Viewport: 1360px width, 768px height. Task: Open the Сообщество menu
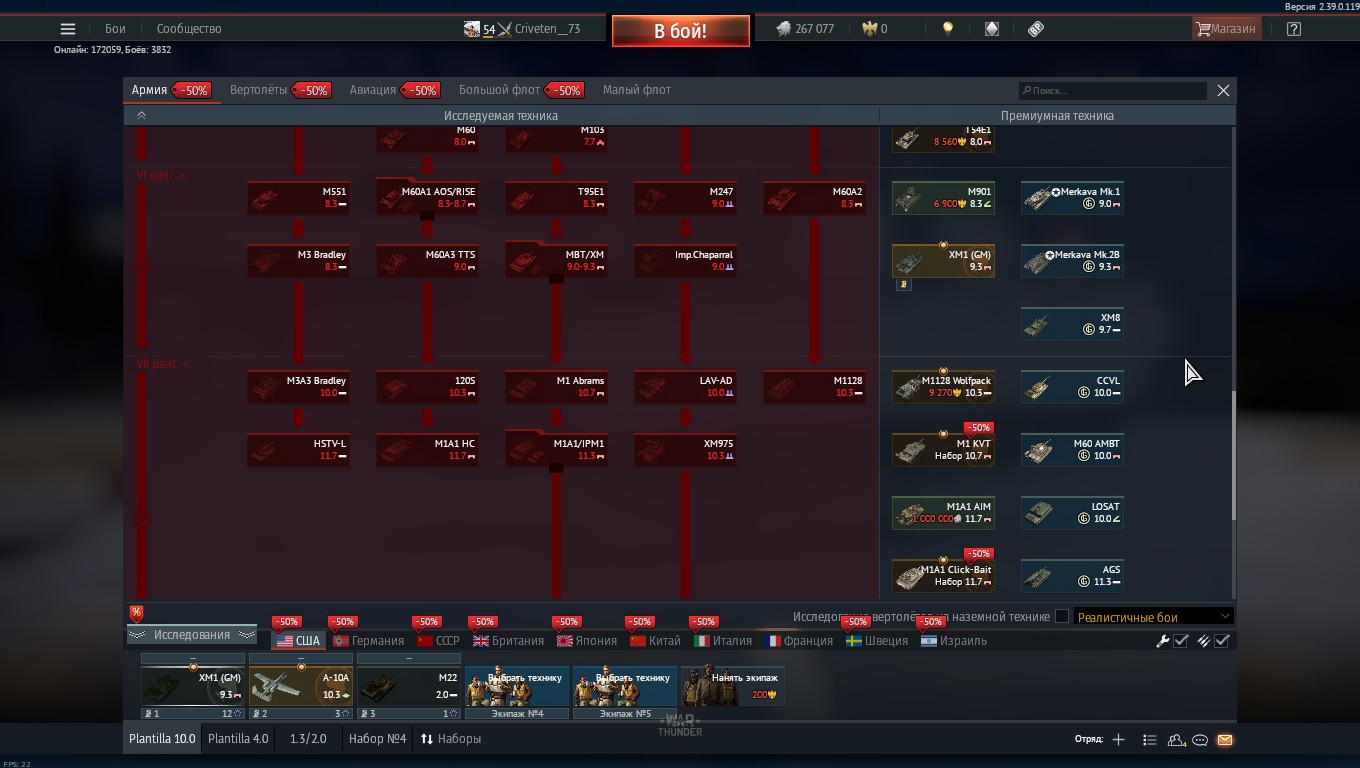[x=189, y=29]
